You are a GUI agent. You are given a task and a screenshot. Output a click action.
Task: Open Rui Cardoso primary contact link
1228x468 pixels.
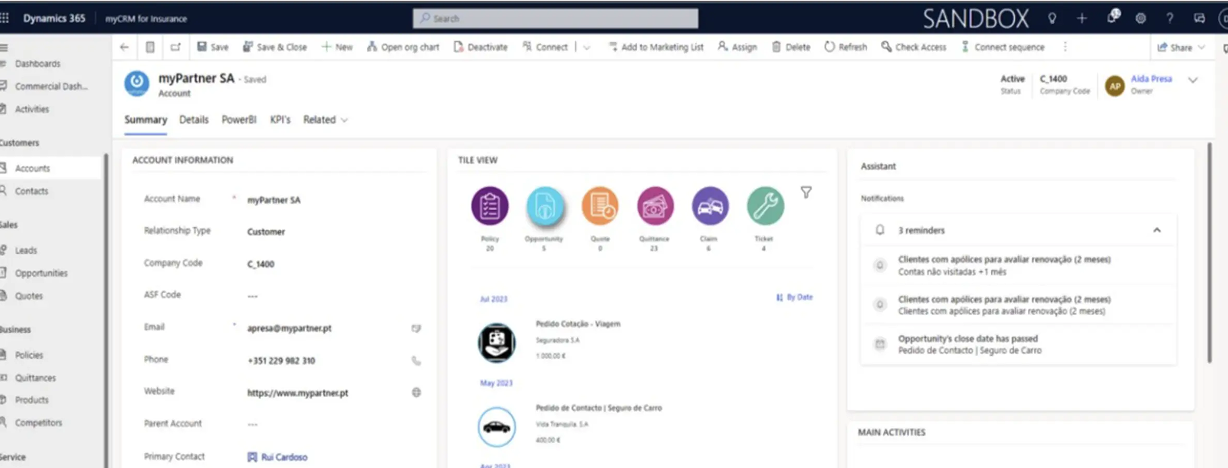tap(284, 457)
